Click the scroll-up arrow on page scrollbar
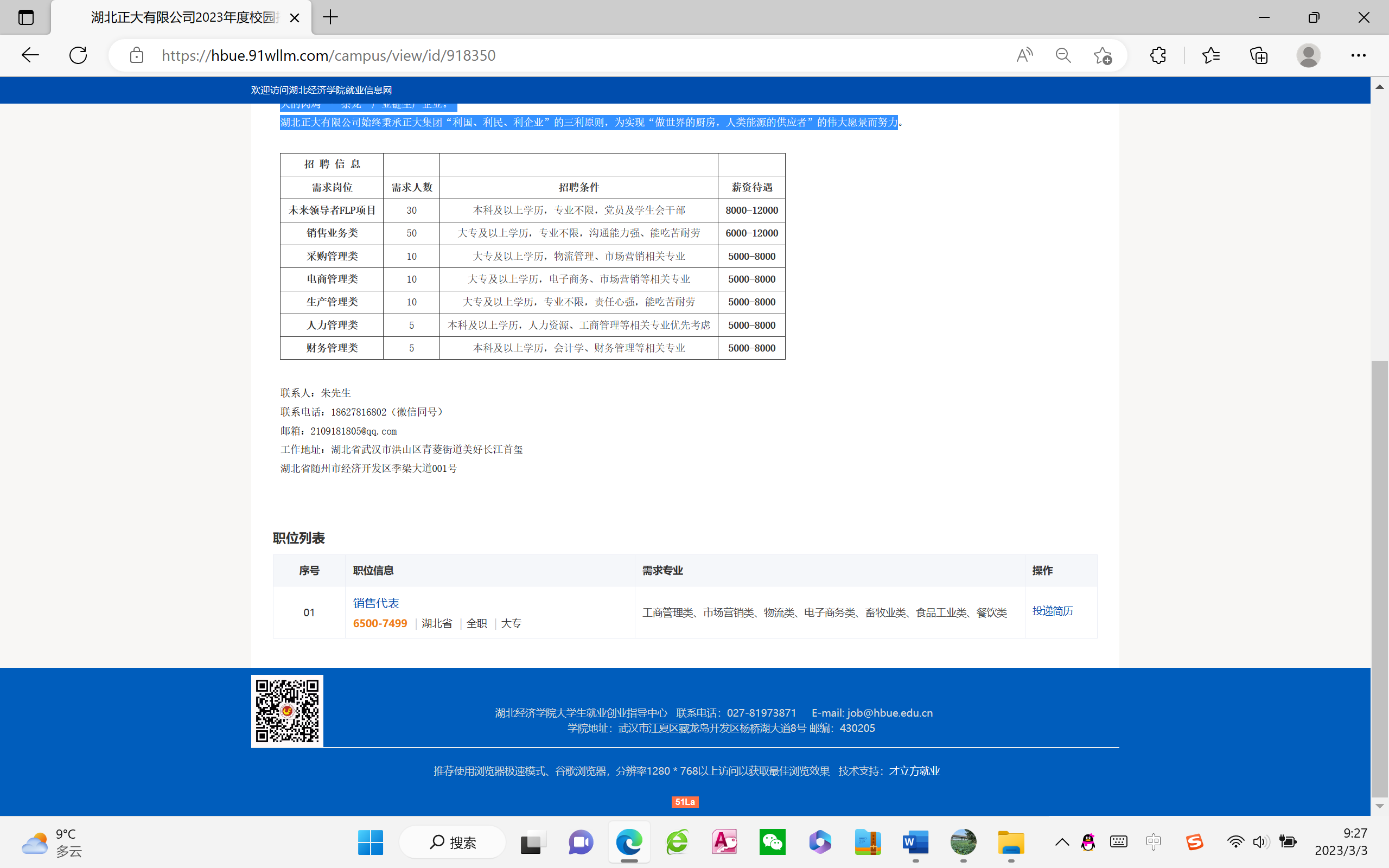 click(1379, 87)
